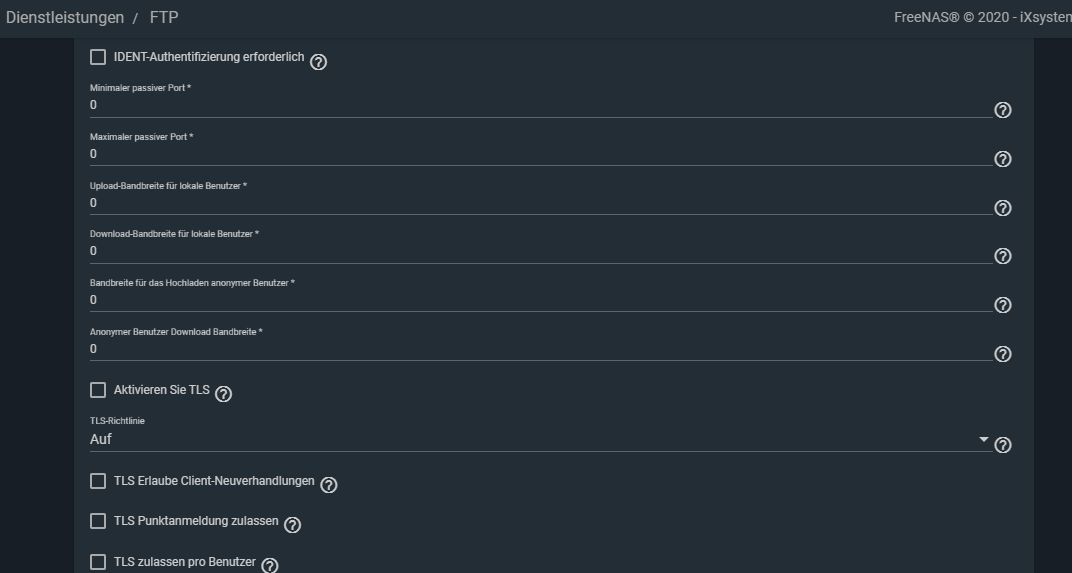Image resolution: width=1072 pixels, height=573 pixels.
Task: Check TLS Punktanmeldung zulassen
Action: pyautogui.click(x=98, y=521)
